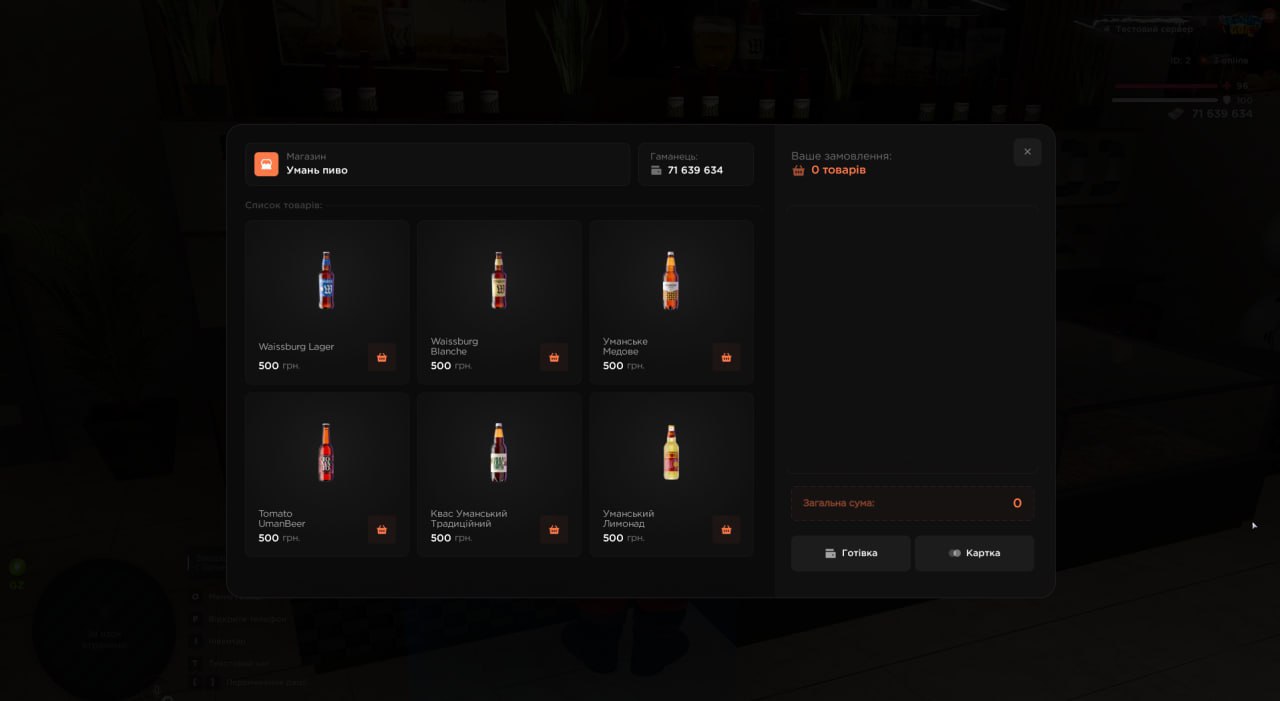The height and width of the screenshot is (701, 1280).
Task: Add Уманський Лимонад to the basket
Action: [726, 529]
